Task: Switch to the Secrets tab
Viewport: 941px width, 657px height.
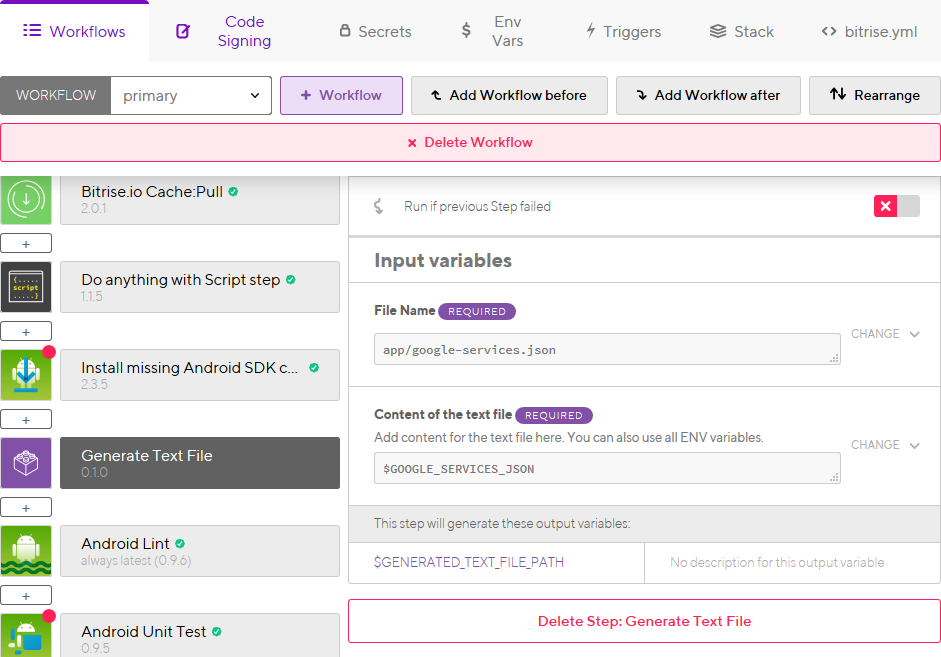Action: coord(375,31)
